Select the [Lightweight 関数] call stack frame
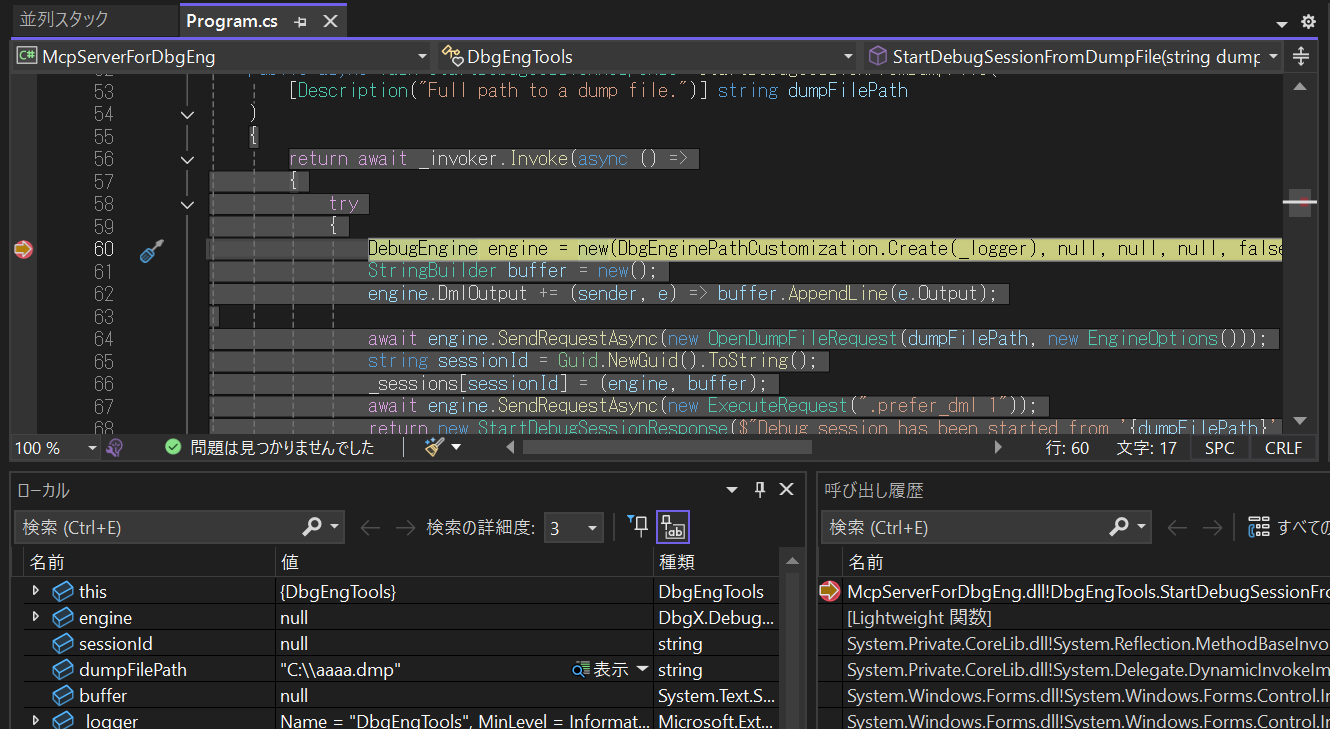Image resolution: width=1330 pixels, height=729 pixels. (x=919, y=618)
